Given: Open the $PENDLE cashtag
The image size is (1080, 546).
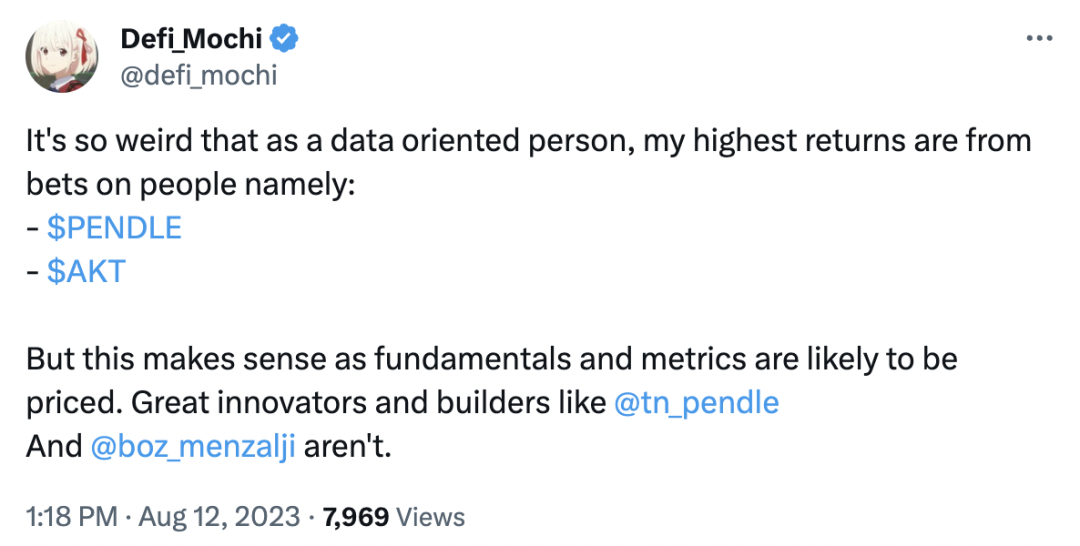Looking at the screenshot, I should click(114, 228).
